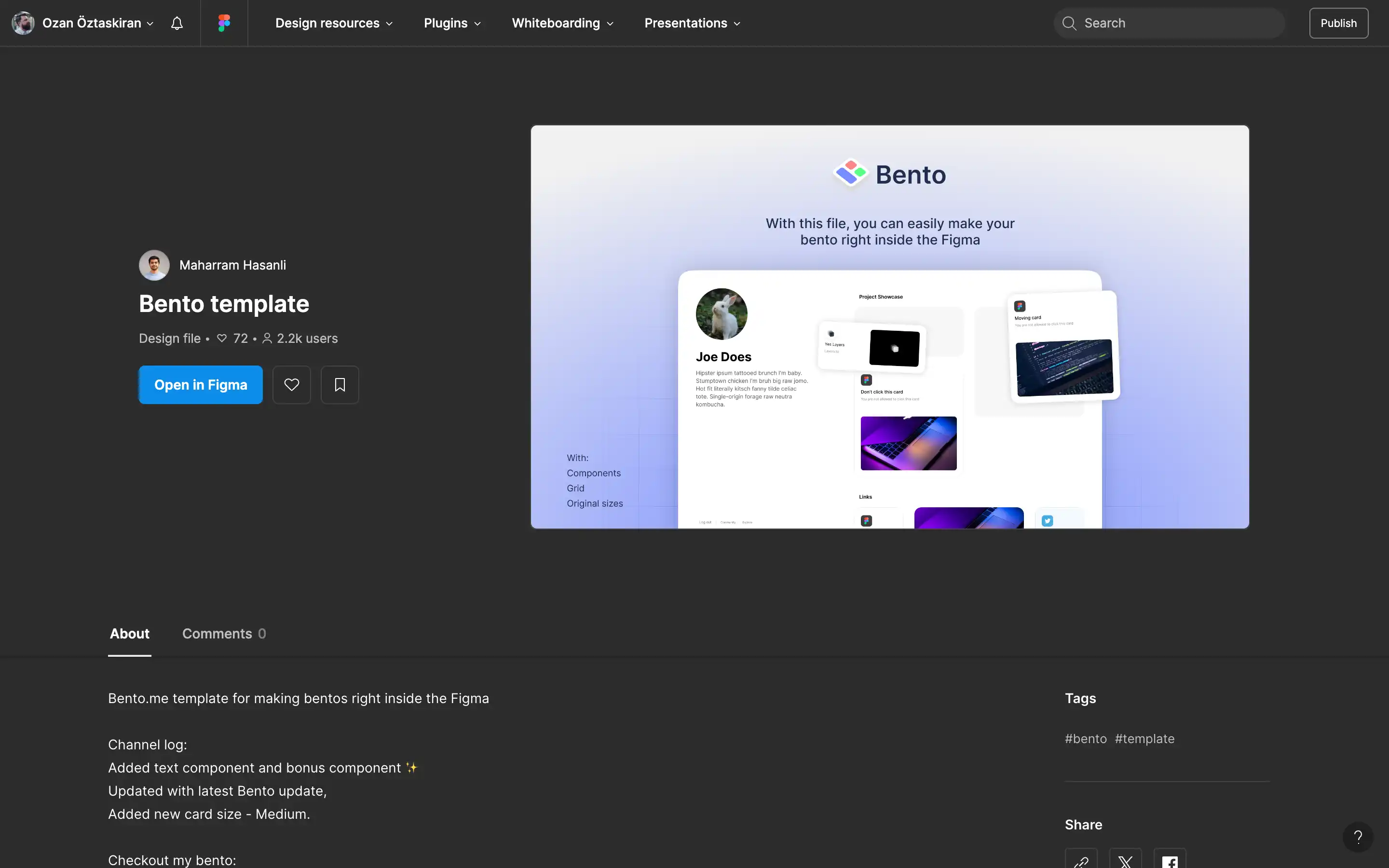Open the Design resources dropdown

[x=334, y=23]
